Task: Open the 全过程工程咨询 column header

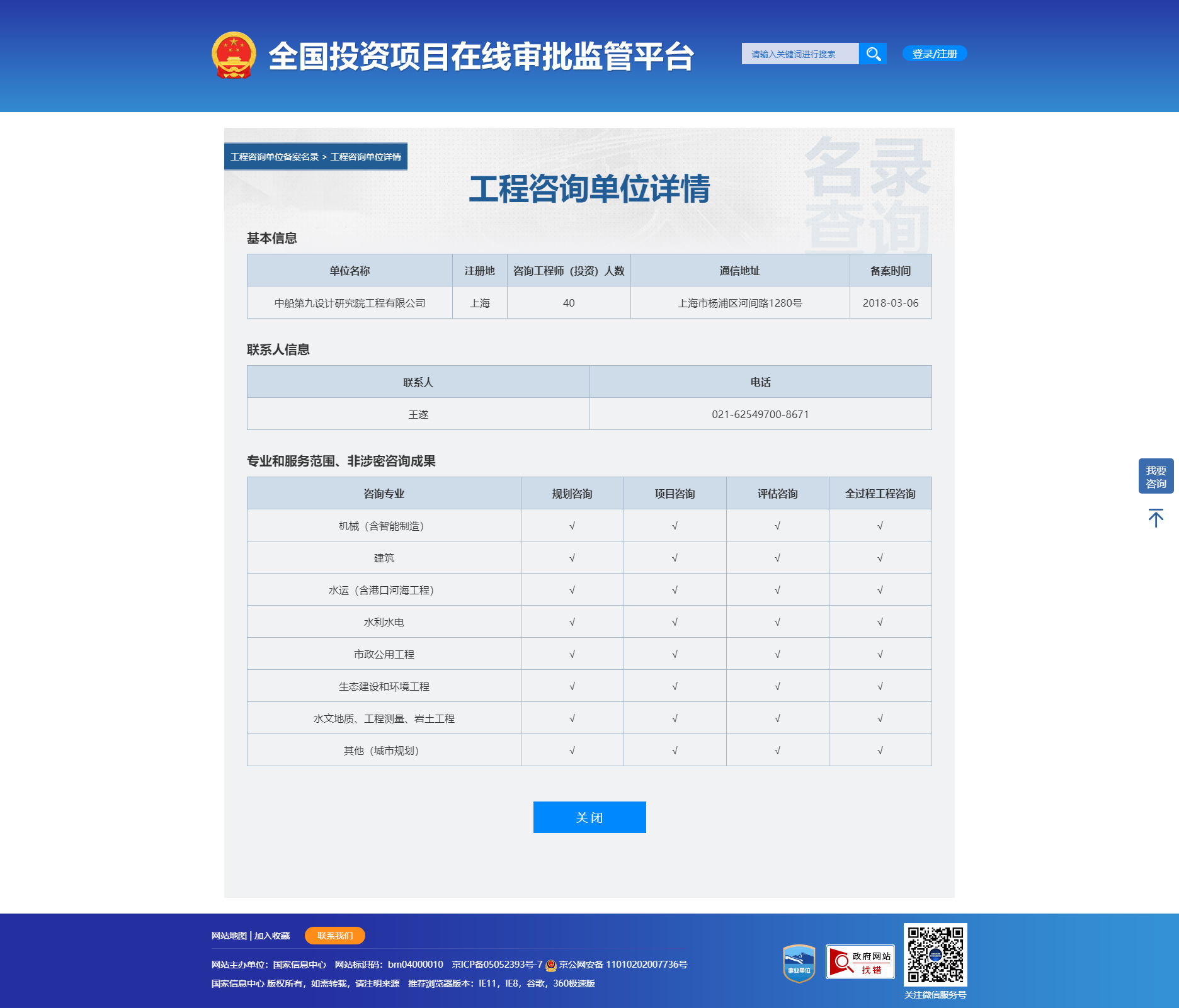Action: click(x=880, y=494)
